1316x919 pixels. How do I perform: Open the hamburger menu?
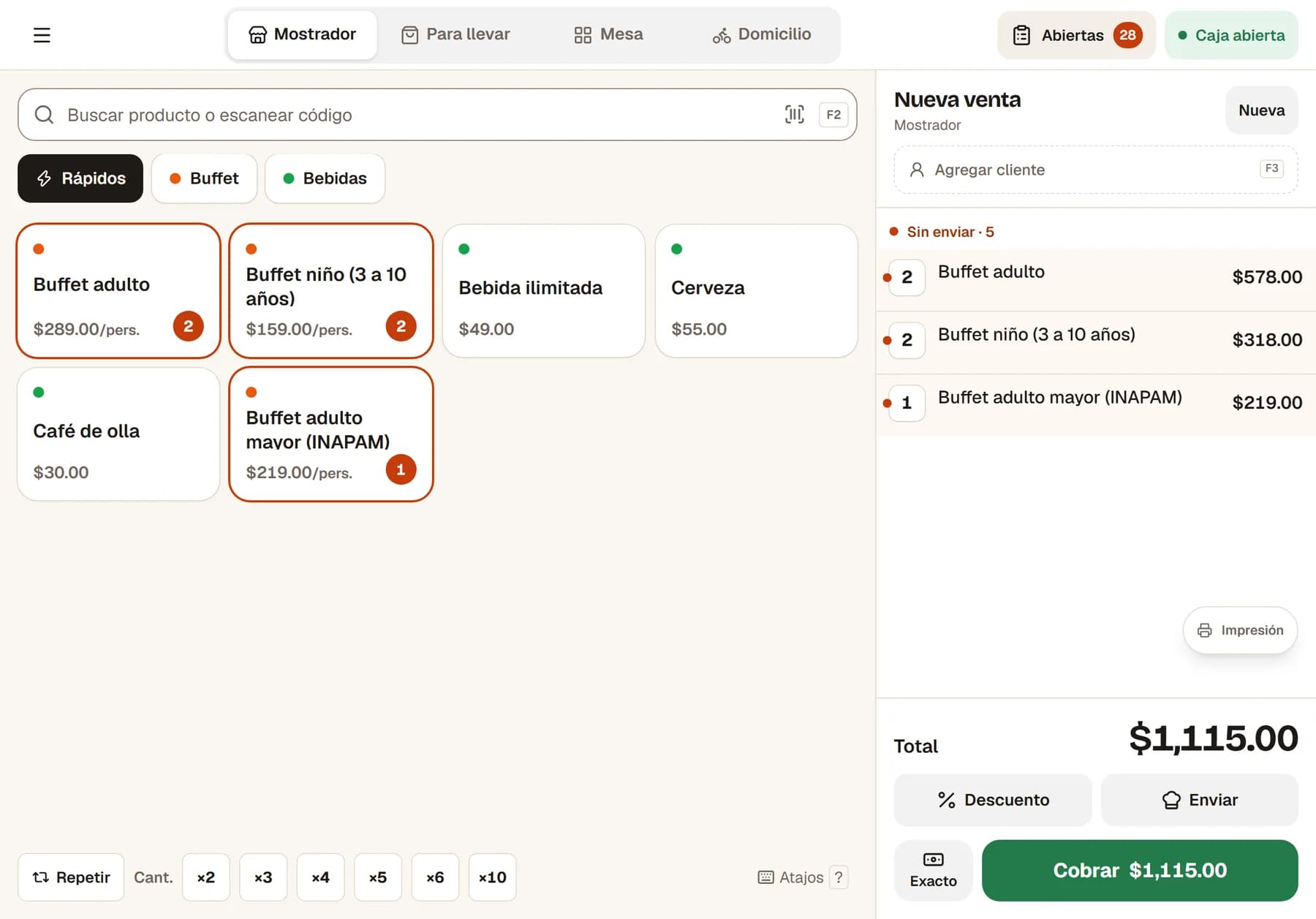point(42,35)
